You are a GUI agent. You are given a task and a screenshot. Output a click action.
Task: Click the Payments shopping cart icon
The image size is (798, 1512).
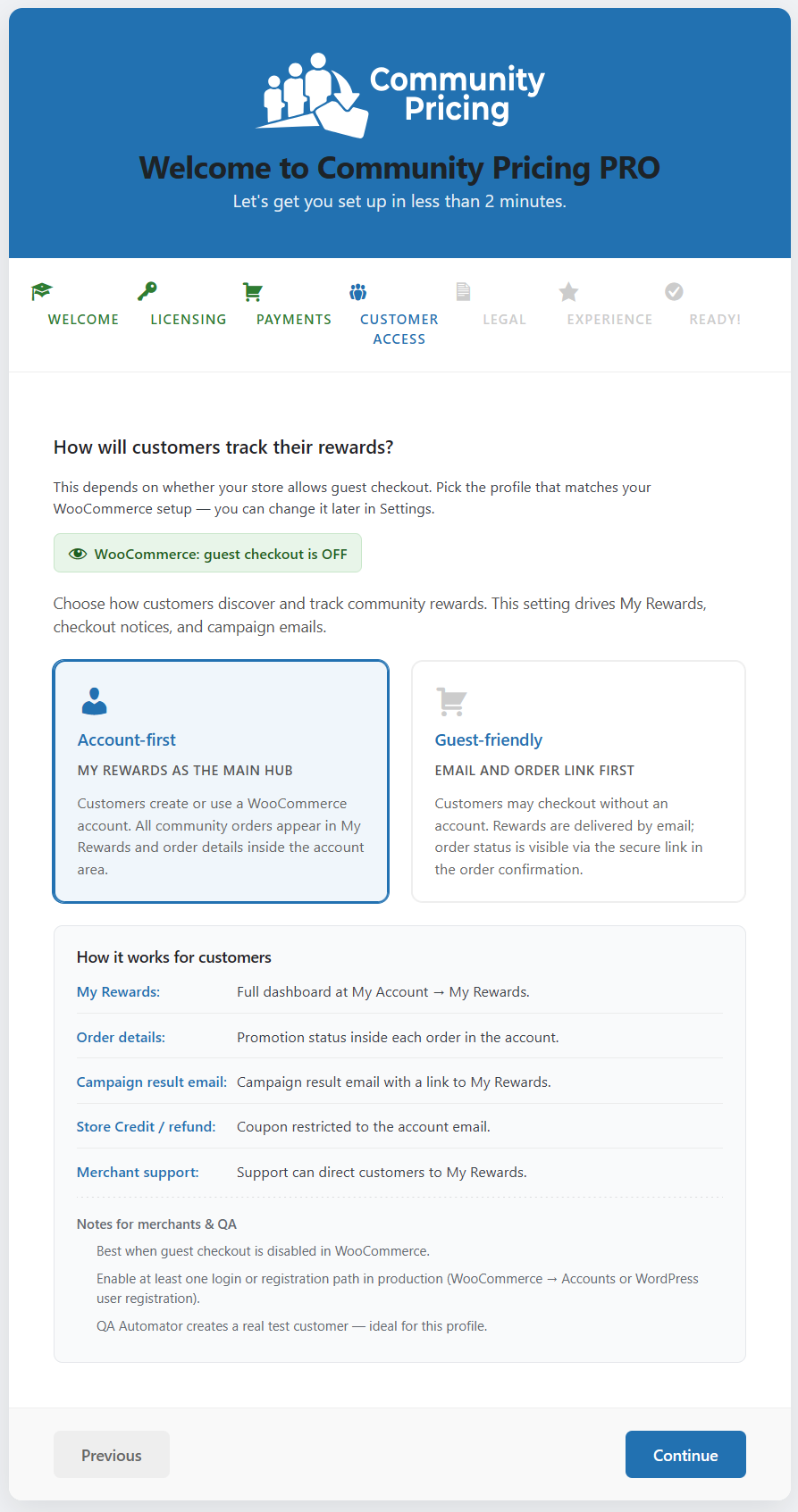point(253,291)
